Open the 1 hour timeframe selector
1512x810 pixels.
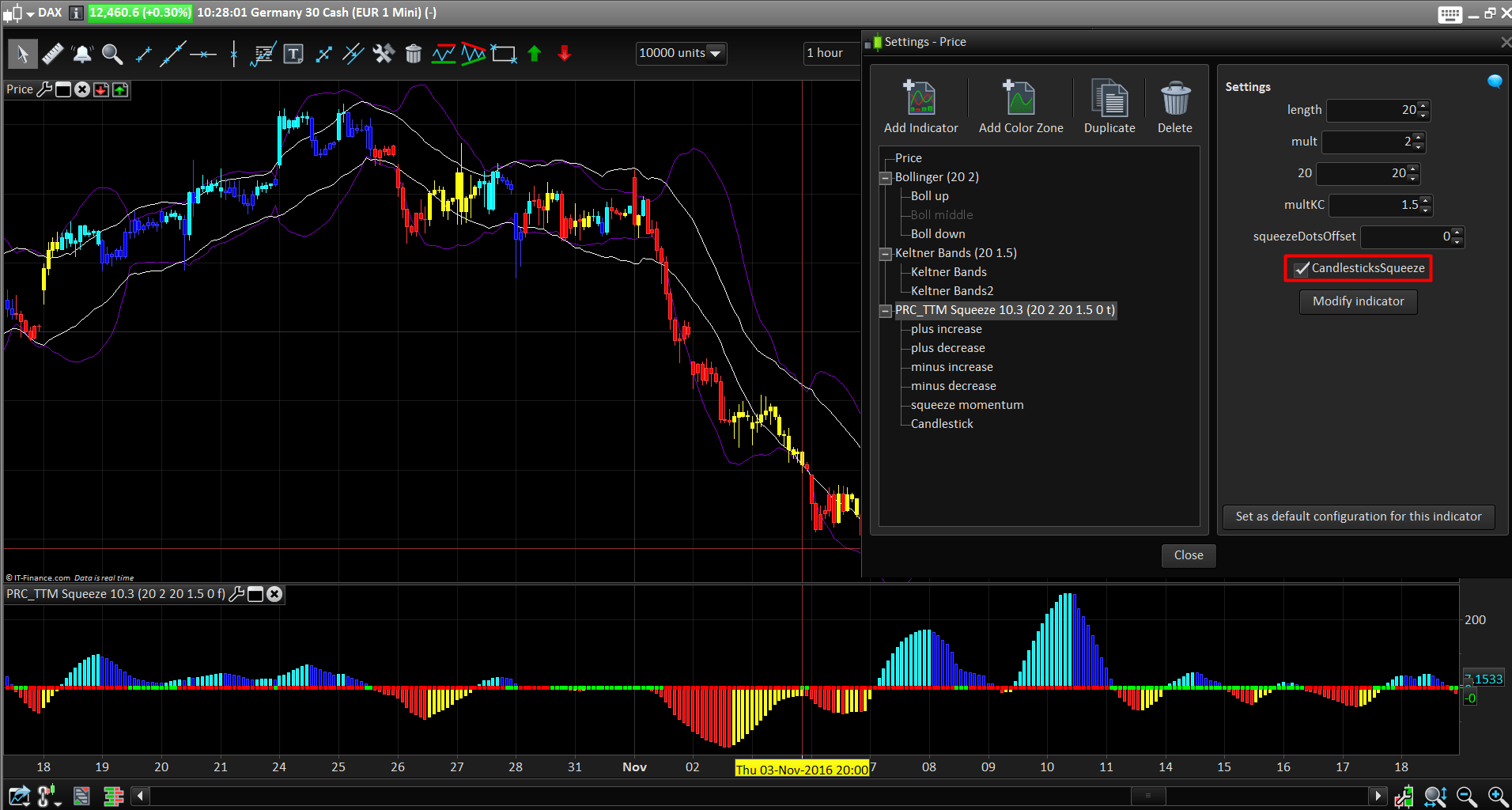830,53
